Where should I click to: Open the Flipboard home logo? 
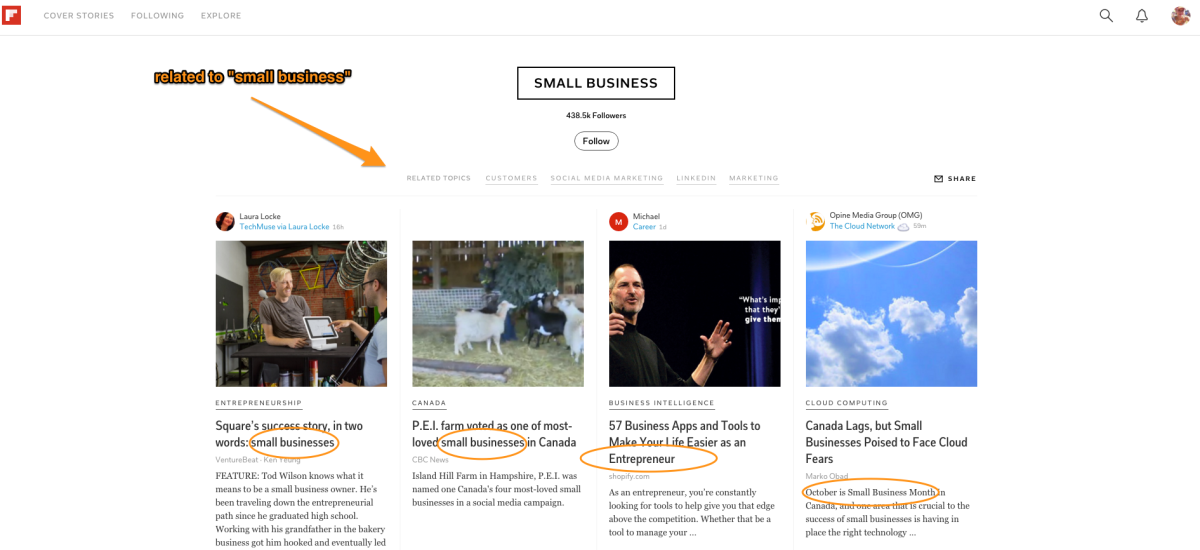pyautogui.click(x=12, y=15)
